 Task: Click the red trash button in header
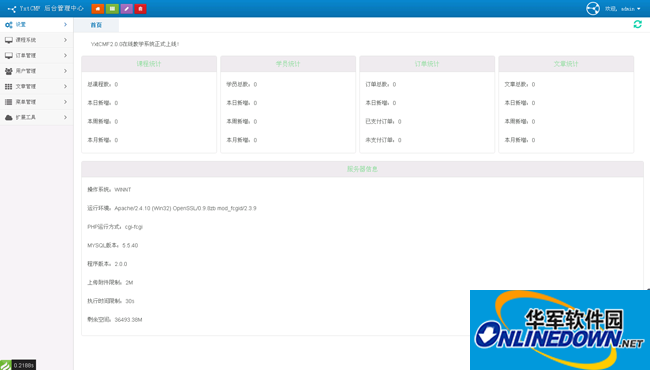tap(141, 8)
